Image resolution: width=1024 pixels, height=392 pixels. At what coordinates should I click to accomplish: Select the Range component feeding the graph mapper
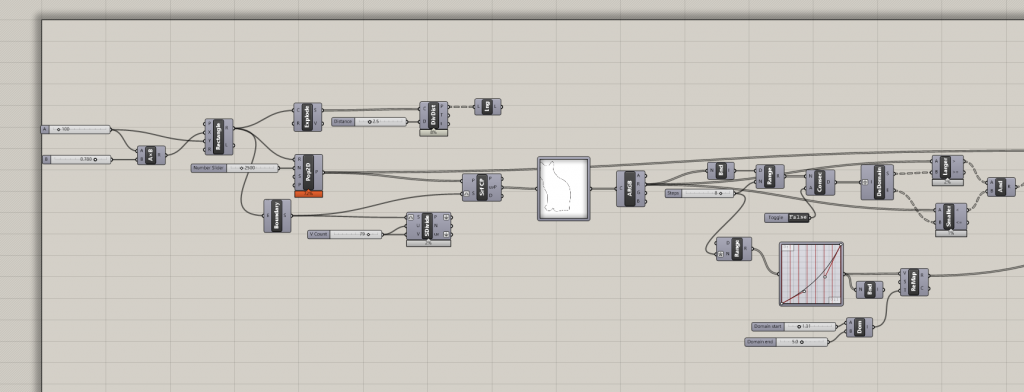(x=733, y=249)
